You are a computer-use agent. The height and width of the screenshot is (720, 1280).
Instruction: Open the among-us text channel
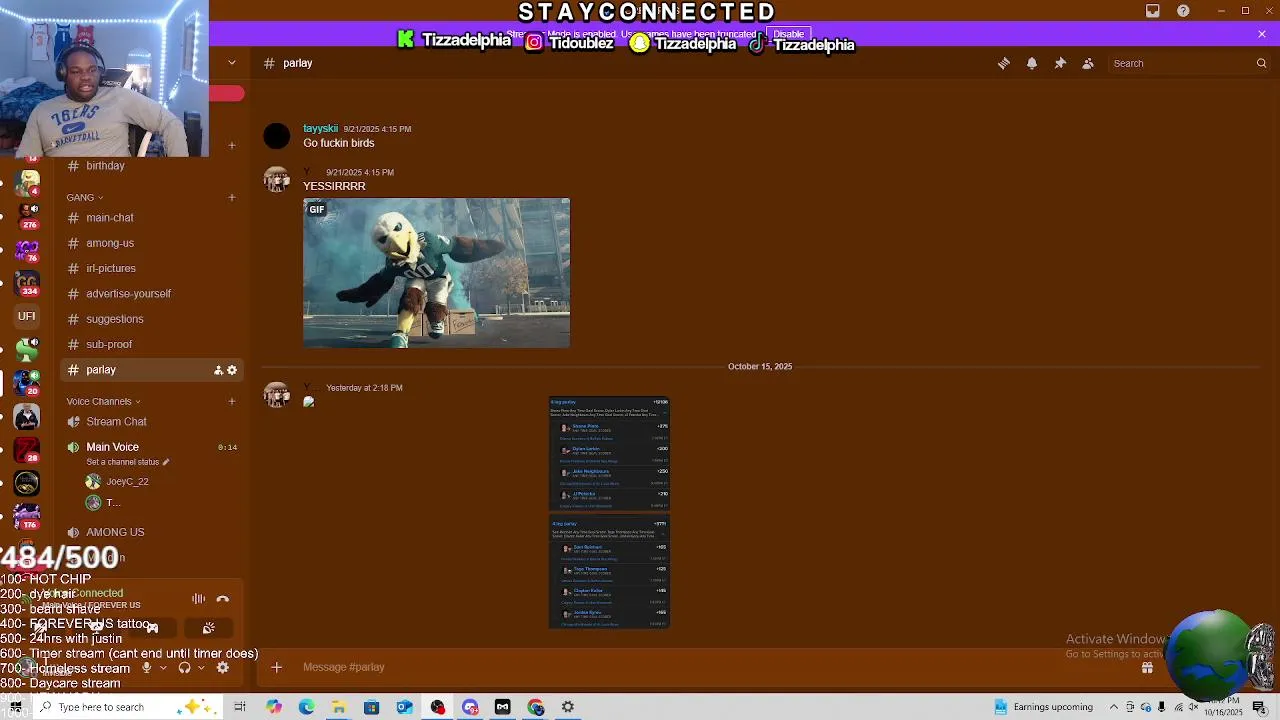point(150,243)
